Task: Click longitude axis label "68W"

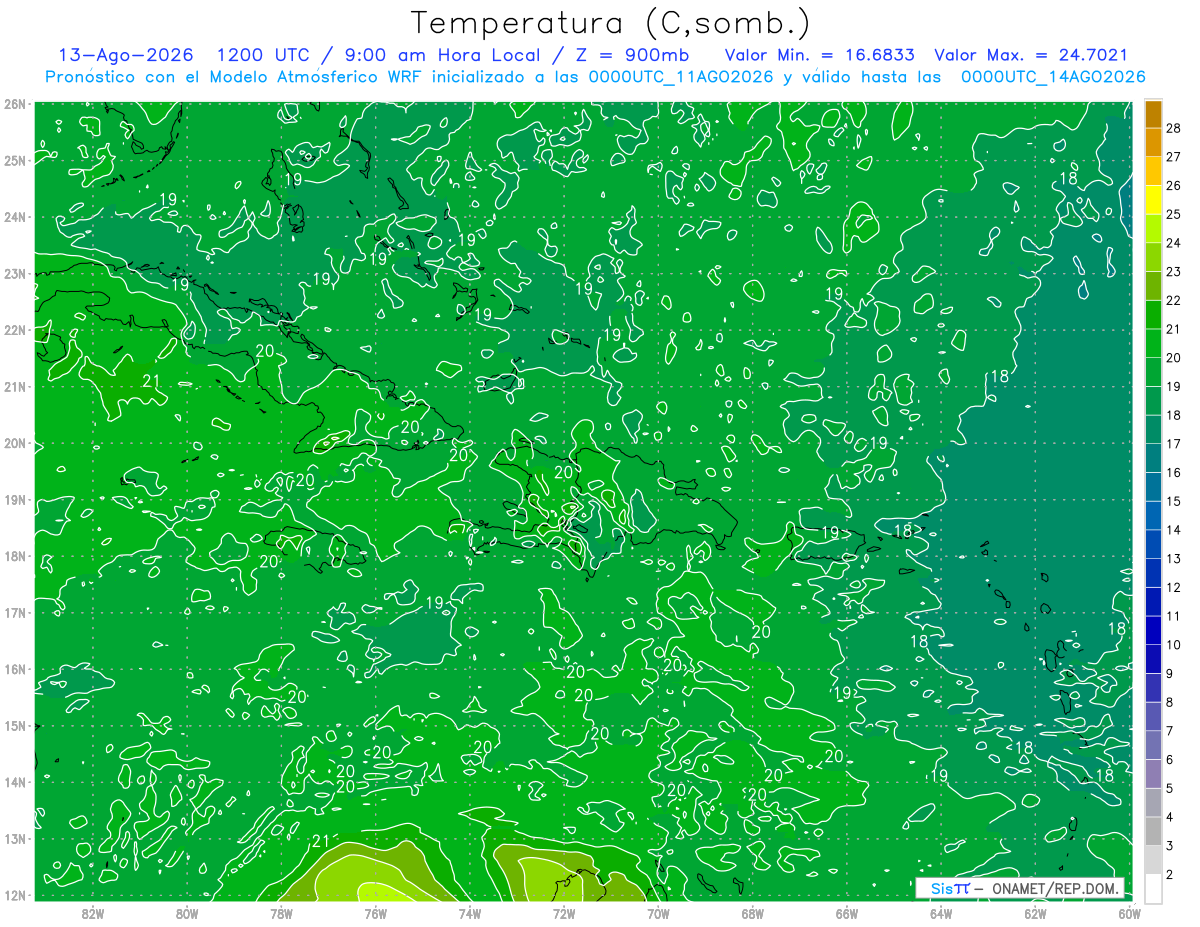Action: pos(752,913)
